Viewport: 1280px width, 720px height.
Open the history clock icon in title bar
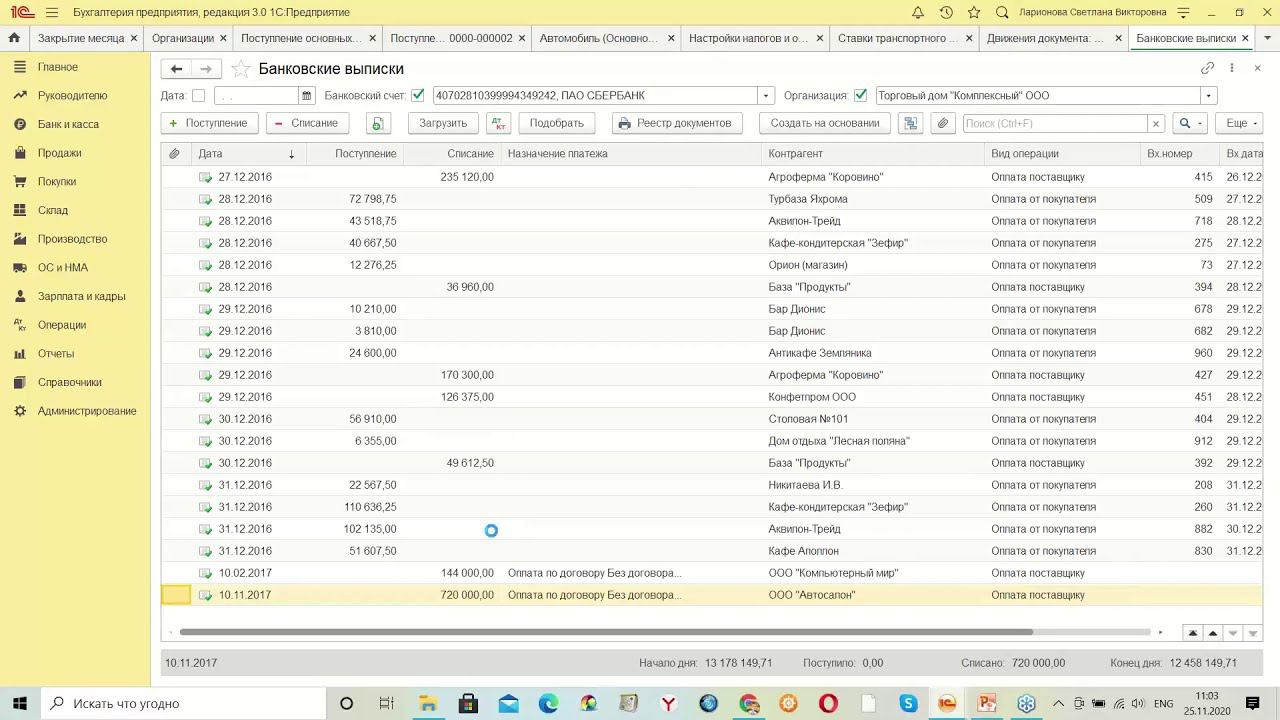946,12
